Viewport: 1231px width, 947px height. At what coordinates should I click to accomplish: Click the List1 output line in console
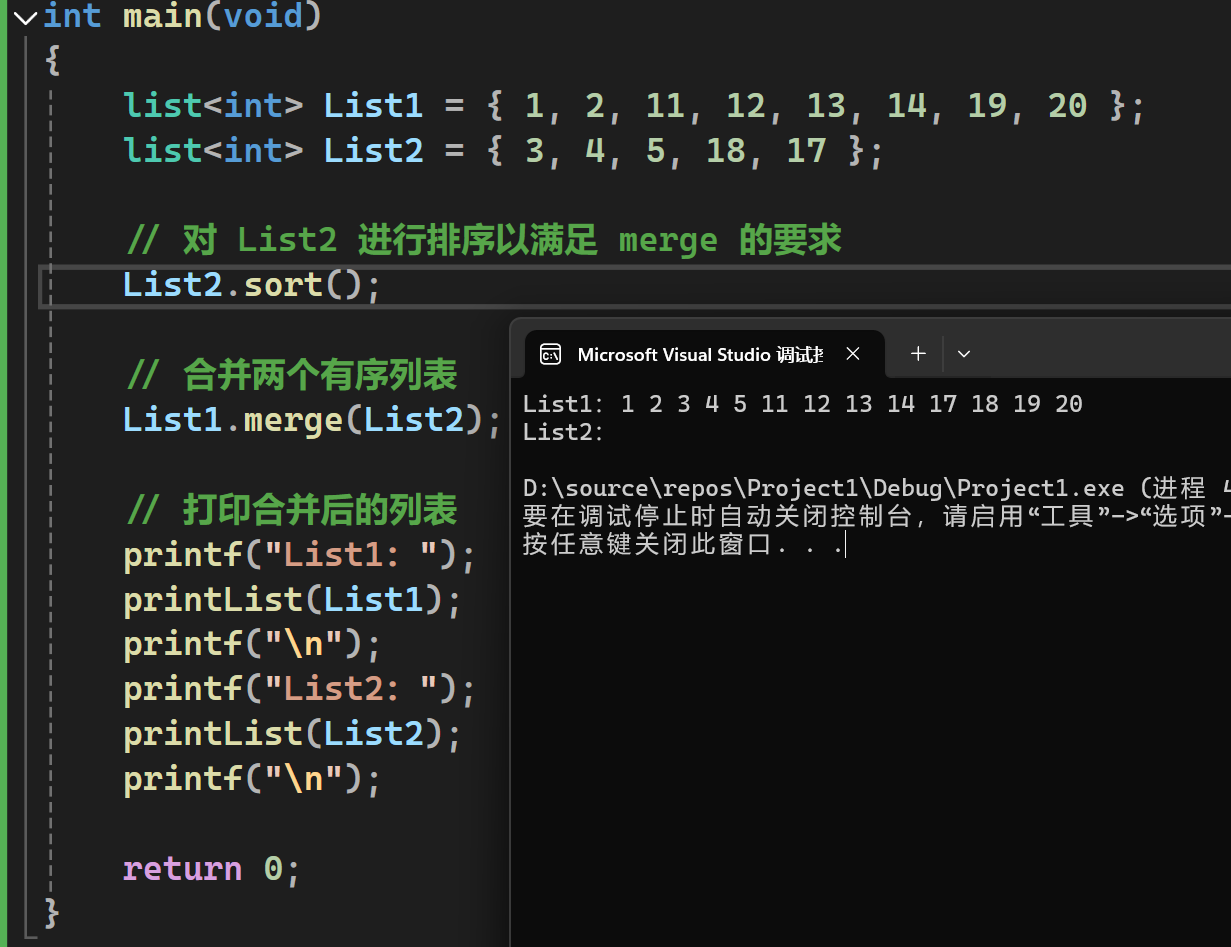point(802,404)
